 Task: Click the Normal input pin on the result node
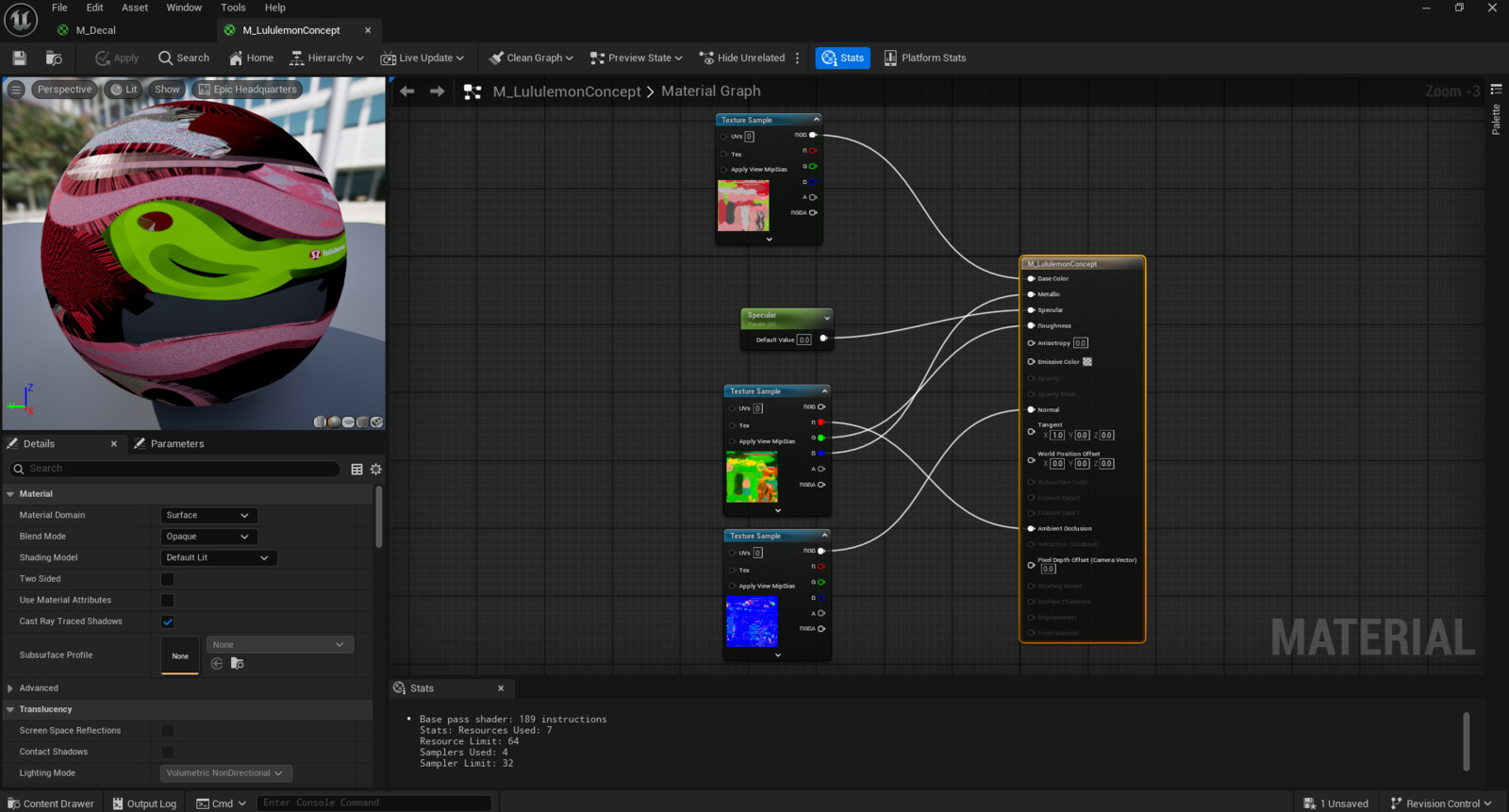click(1031, 410)
